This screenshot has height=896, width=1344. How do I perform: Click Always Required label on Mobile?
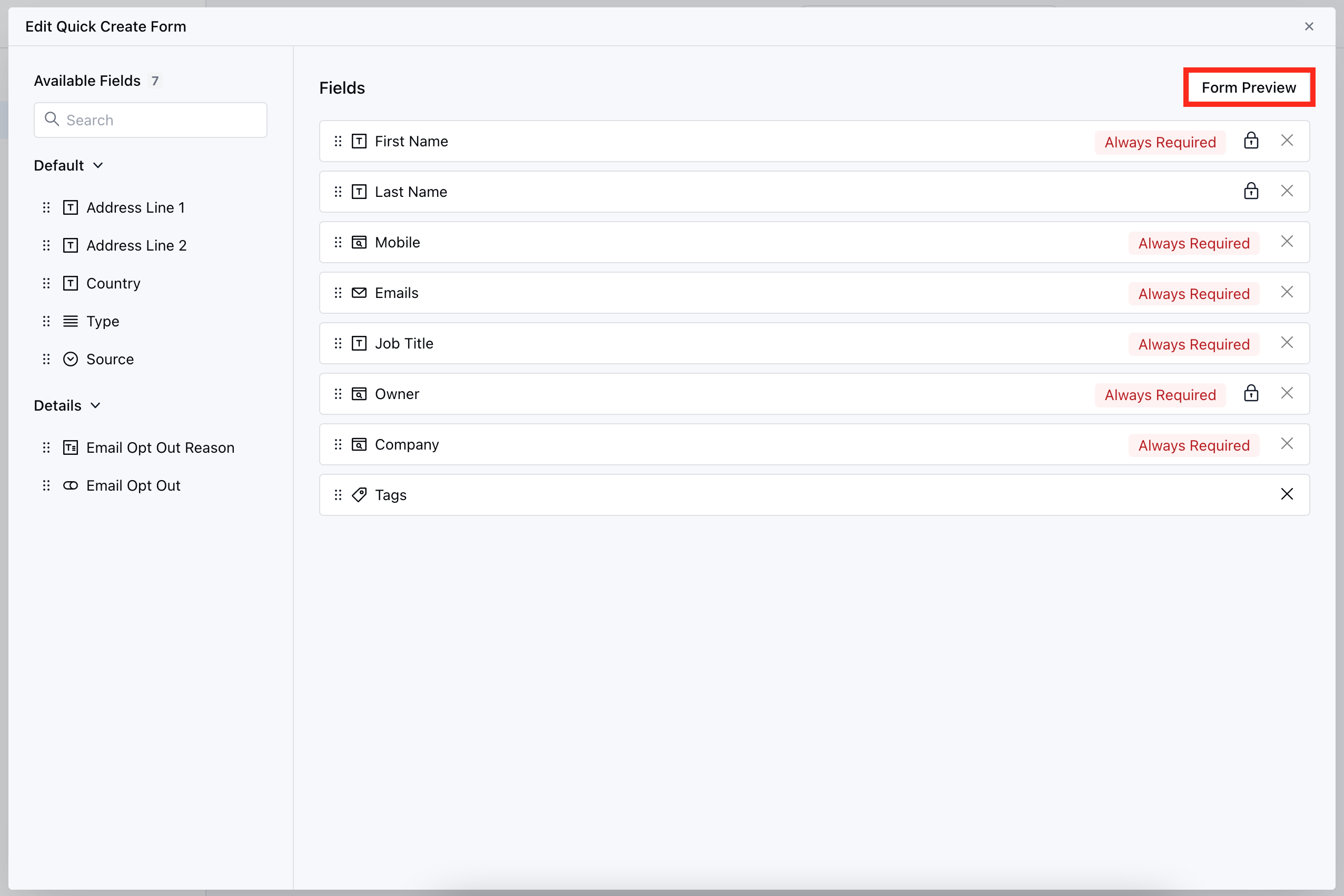1193,243
